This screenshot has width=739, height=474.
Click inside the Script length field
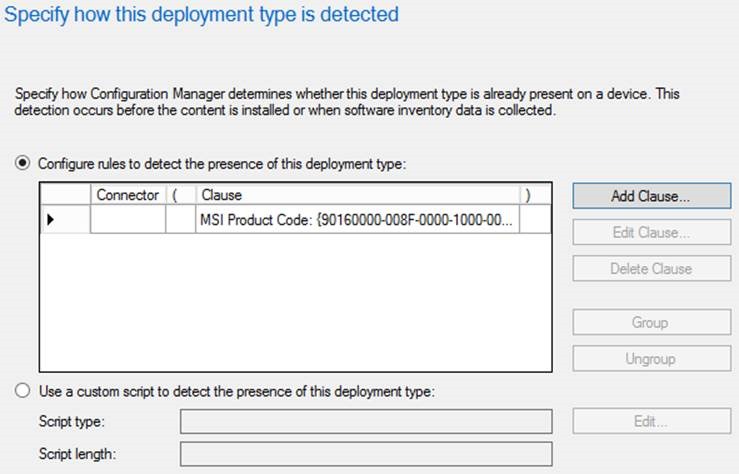point(366,454)
